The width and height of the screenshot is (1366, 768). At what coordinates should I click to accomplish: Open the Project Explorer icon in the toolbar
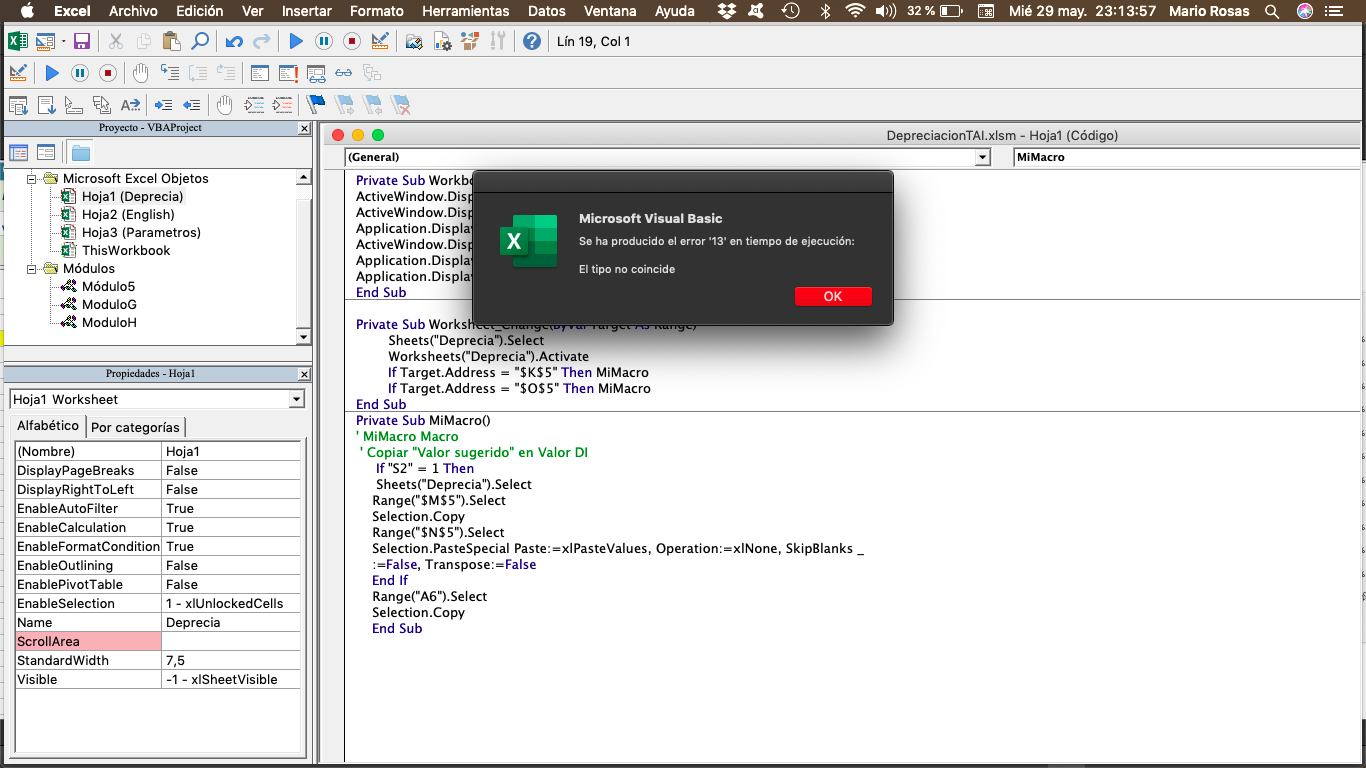point(414,41)
